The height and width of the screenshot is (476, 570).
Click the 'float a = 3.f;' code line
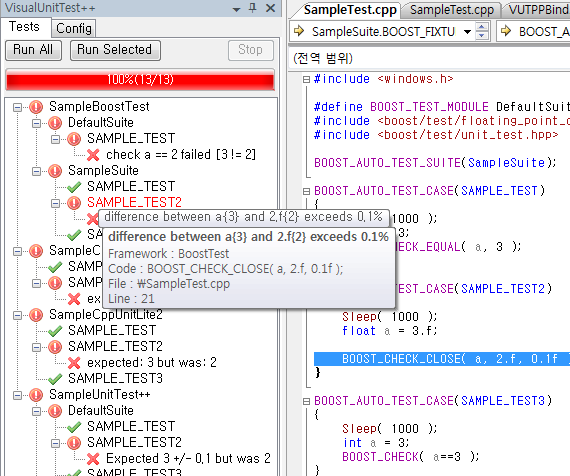(x=389, y=331)
